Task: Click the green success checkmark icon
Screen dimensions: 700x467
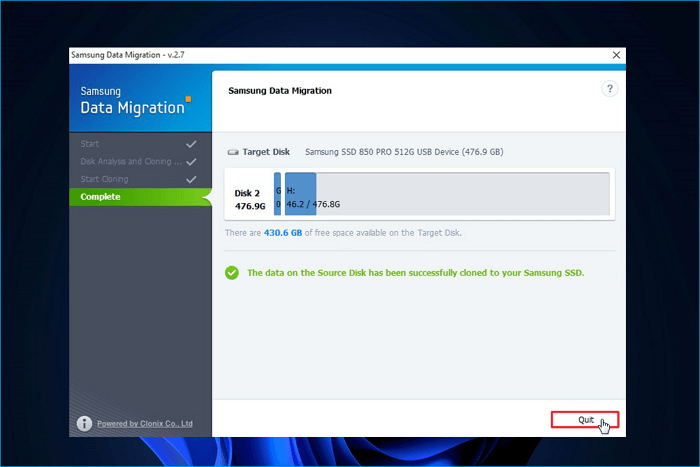Action: pos(232,272)
